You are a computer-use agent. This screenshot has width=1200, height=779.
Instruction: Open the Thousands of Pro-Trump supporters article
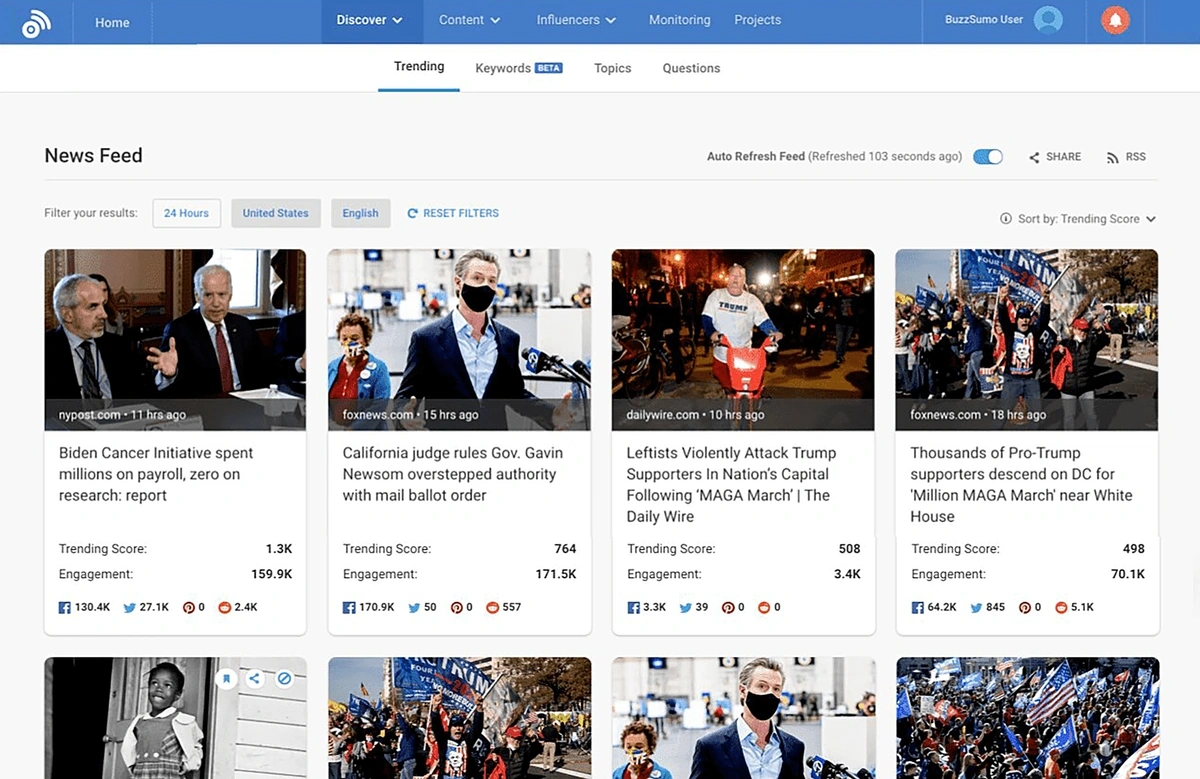pos(1021,485)
